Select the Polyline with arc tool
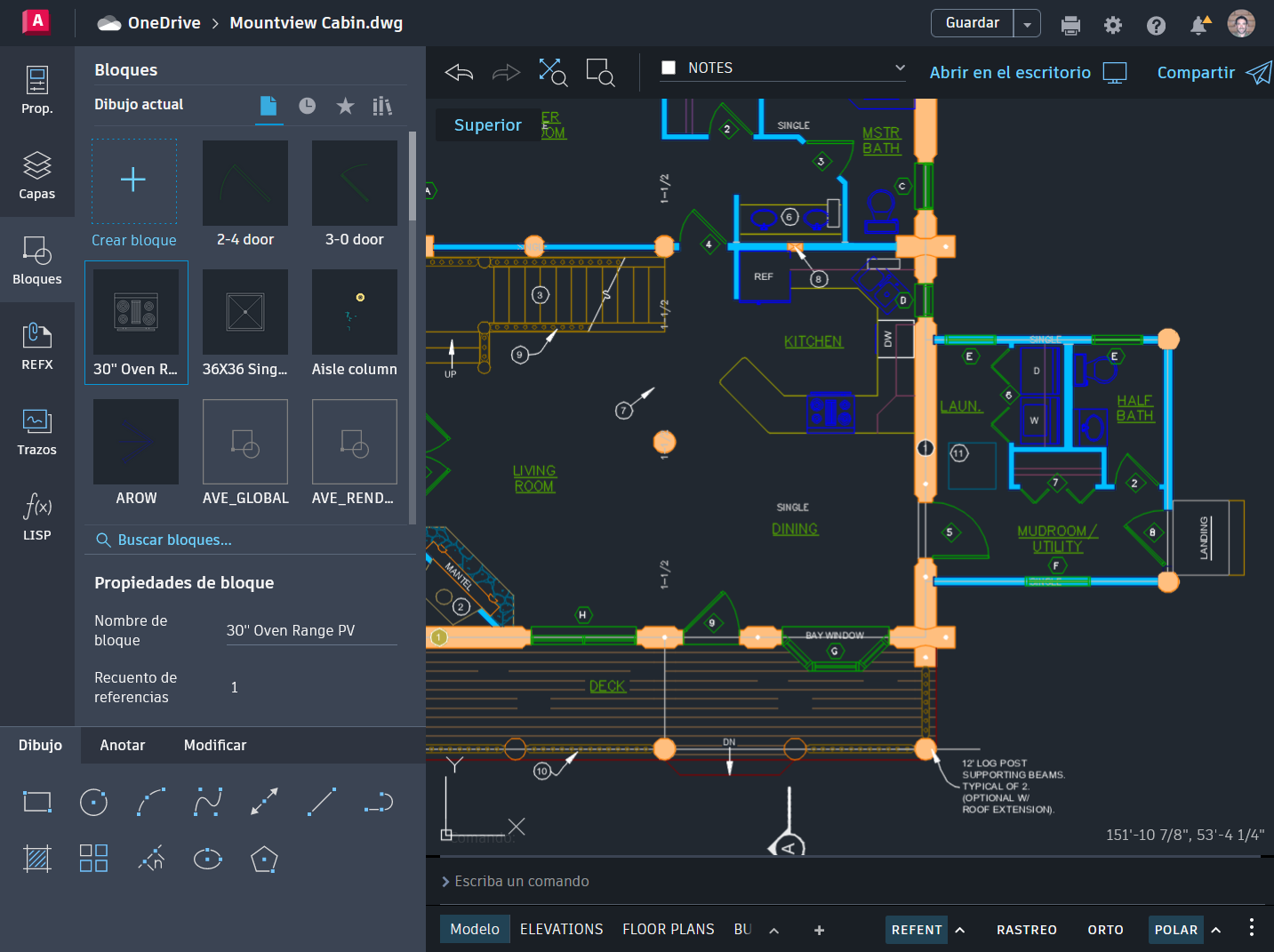Image resolution: width=1274 pixels, height=952 pixels. (x=379, y=802)
